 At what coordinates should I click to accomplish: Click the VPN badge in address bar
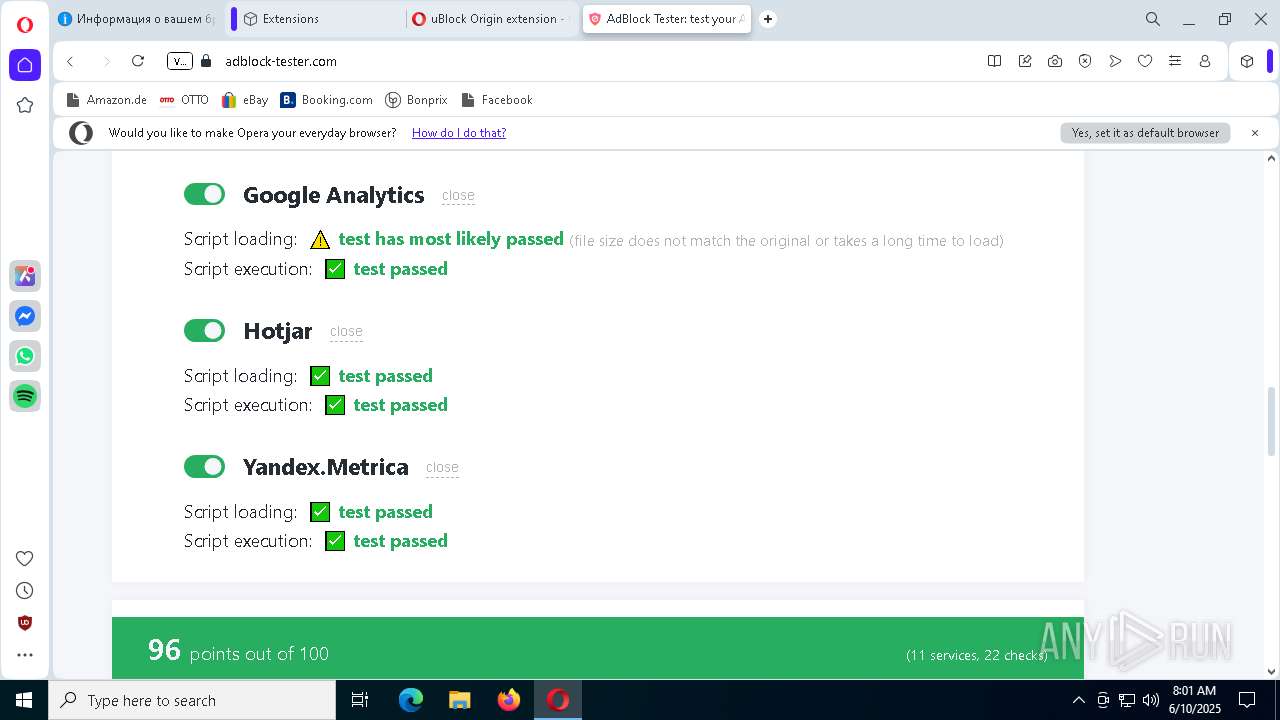(180, 61)
